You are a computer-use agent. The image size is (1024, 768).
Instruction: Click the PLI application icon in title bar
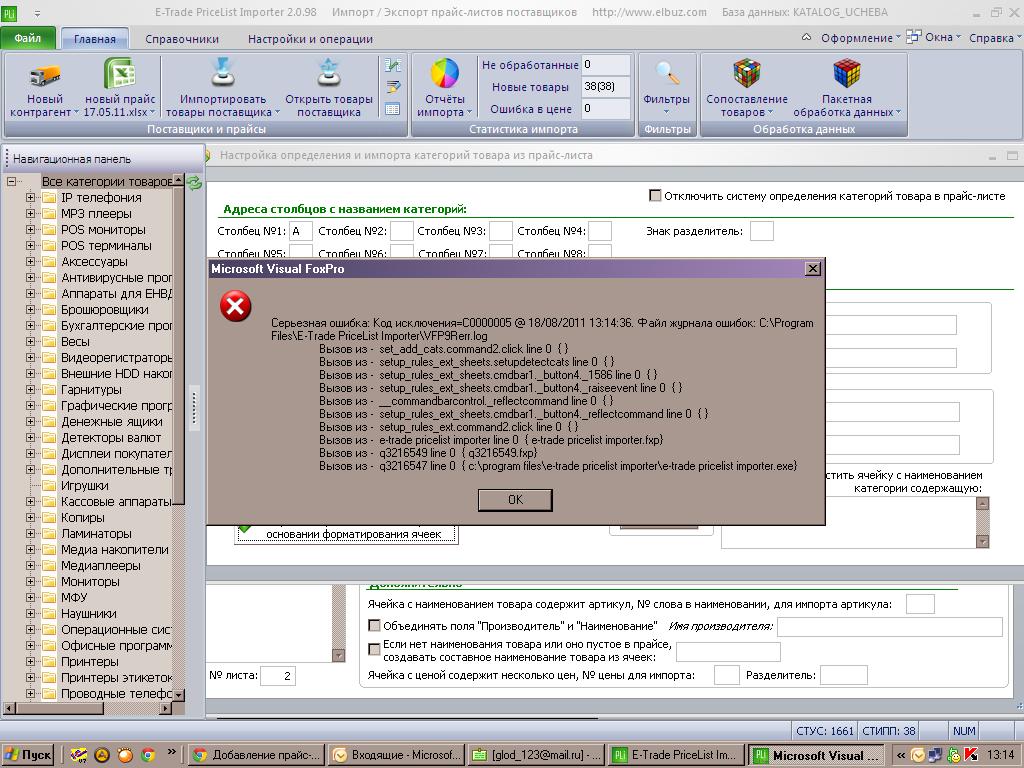[9, 12]
